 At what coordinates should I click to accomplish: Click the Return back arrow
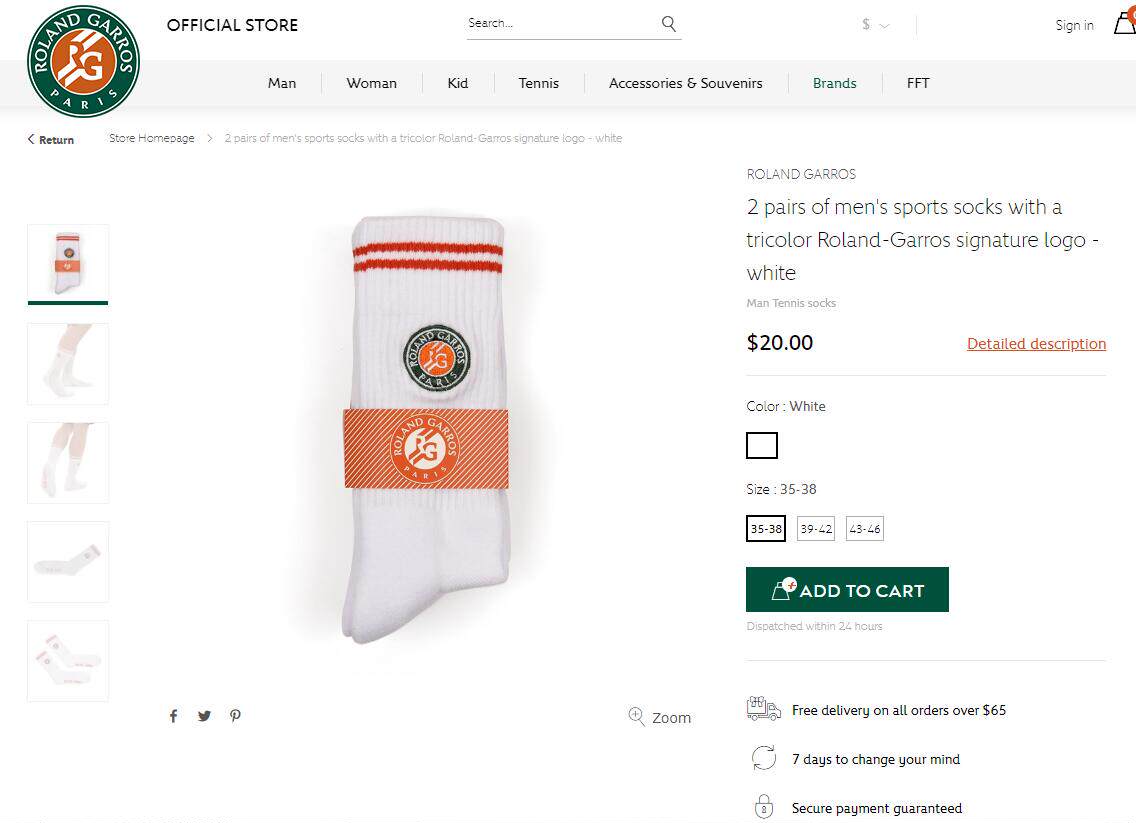pos(31,139)
